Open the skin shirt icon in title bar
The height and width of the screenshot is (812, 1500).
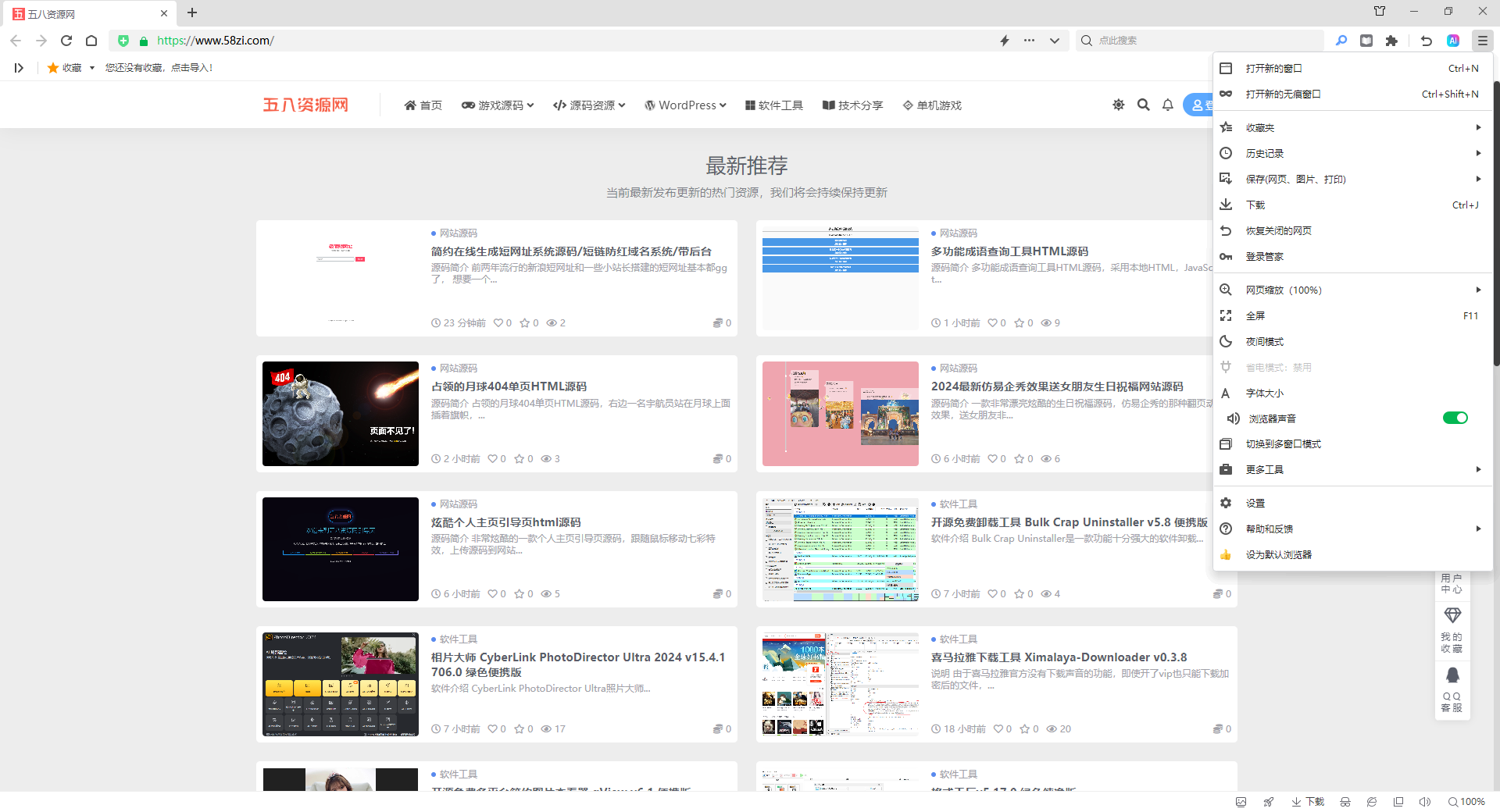pos(1380,12)
